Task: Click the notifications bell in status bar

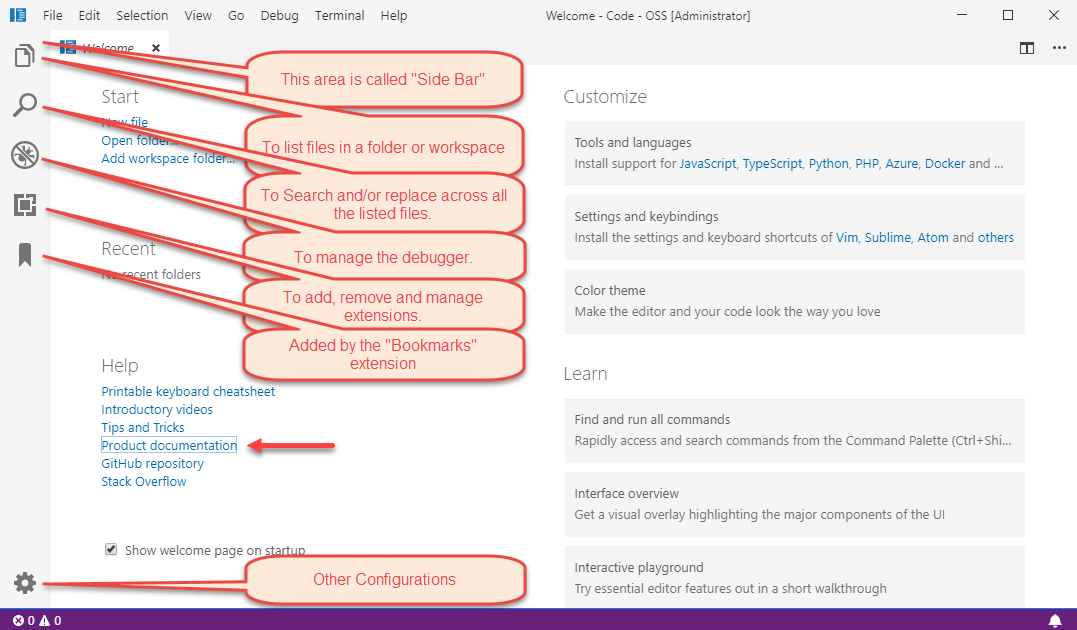Action: click(1054, 621)
